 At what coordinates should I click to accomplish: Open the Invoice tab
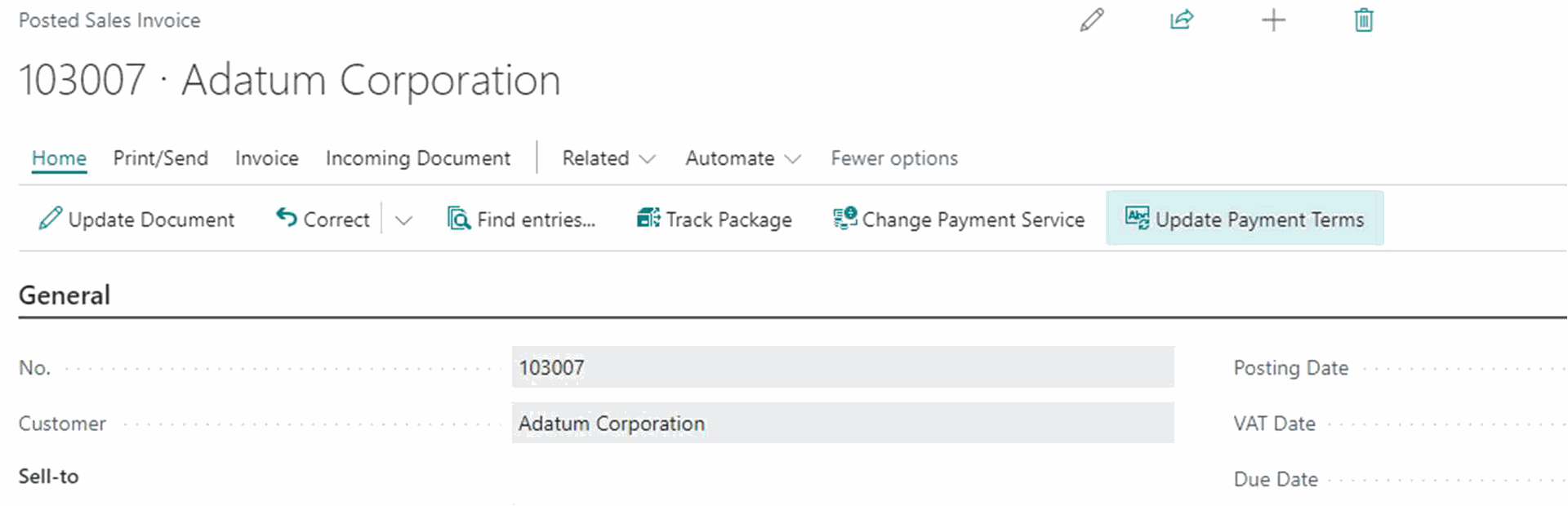click(267, 158)
